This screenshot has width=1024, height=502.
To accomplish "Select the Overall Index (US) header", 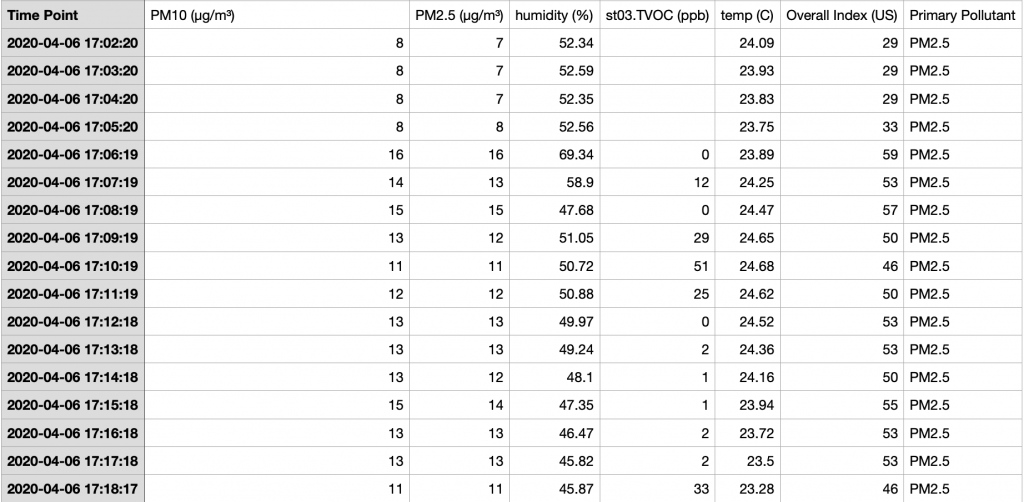I will [841, 16].
